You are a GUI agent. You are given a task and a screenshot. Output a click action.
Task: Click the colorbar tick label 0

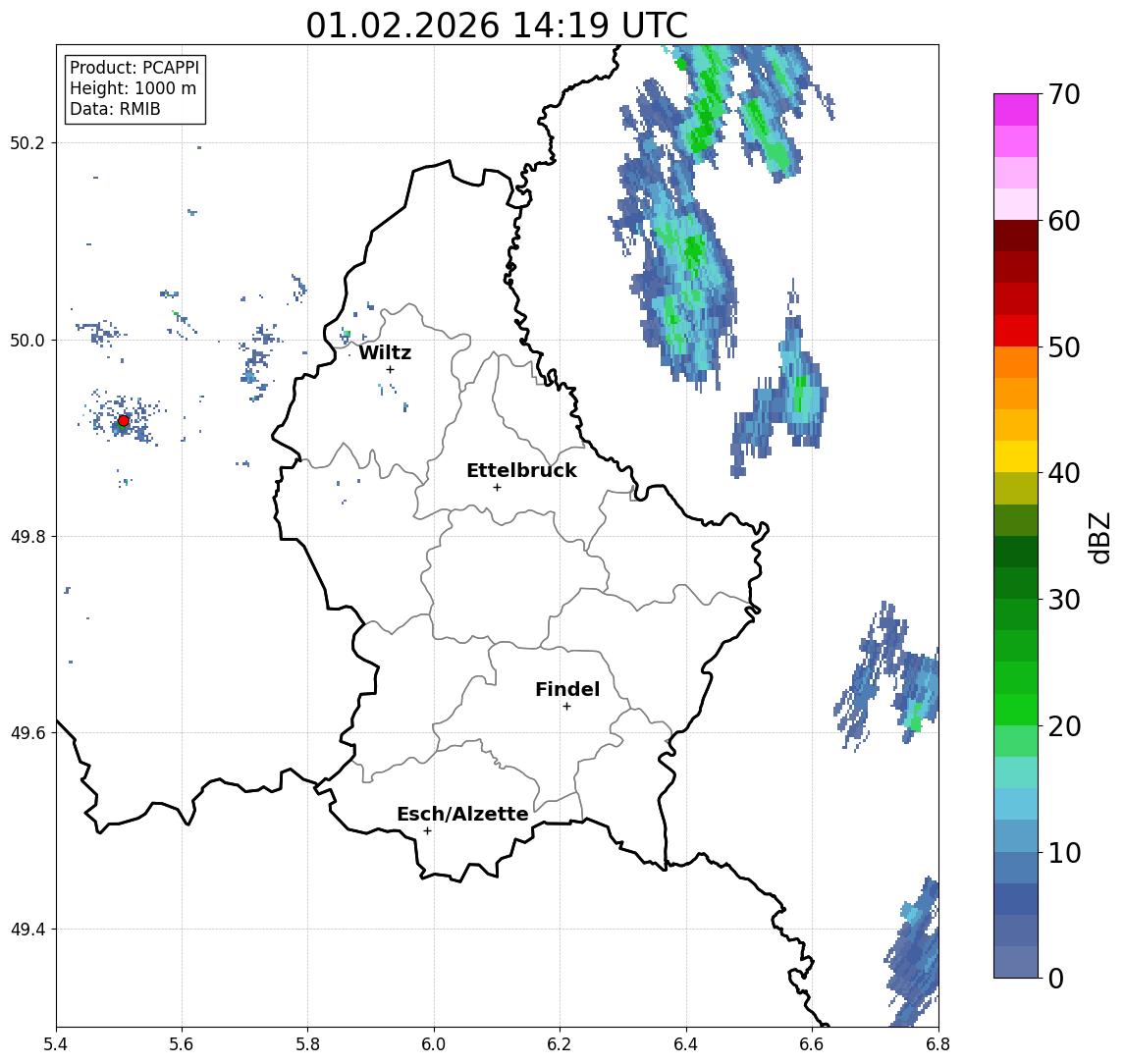pyautogui.click(x=1056, y=978)
